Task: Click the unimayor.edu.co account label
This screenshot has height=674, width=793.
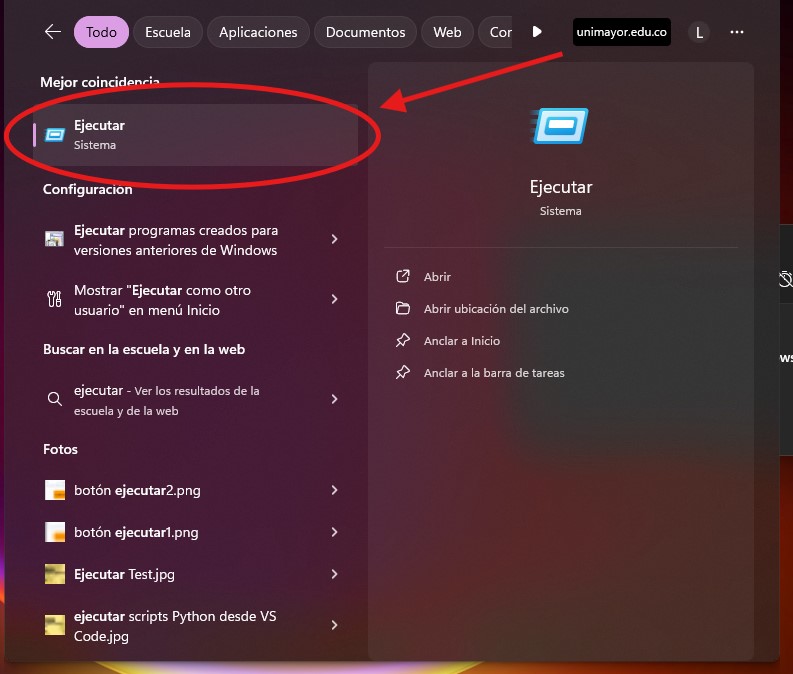Action: coord(622,32)
